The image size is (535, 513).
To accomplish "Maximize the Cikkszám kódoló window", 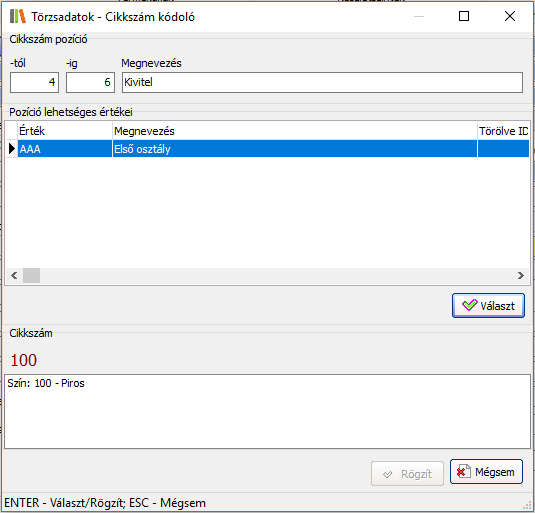I will [x=464, y=16].
